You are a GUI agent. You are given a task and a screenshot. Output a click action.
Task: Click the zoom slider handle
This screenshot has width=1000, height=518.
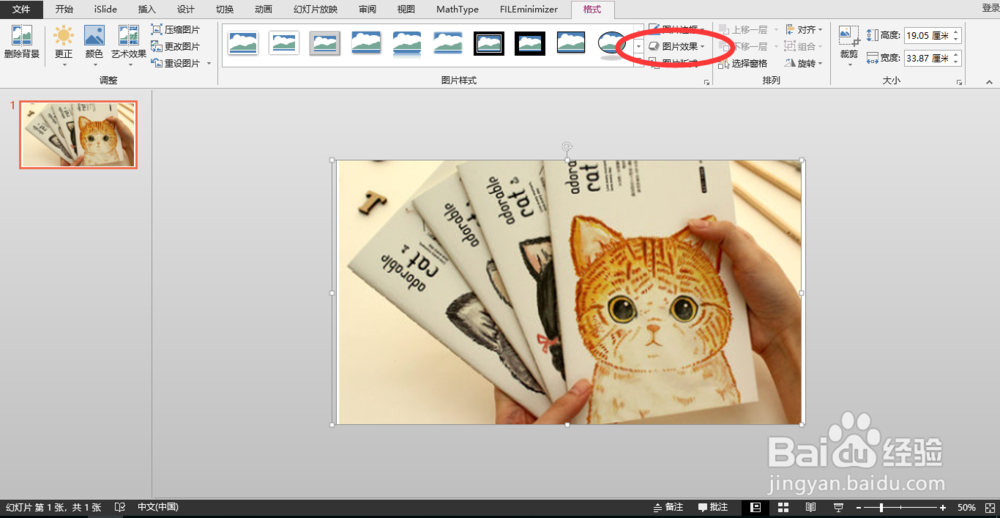pyautogui.click(x=883, y=508)
